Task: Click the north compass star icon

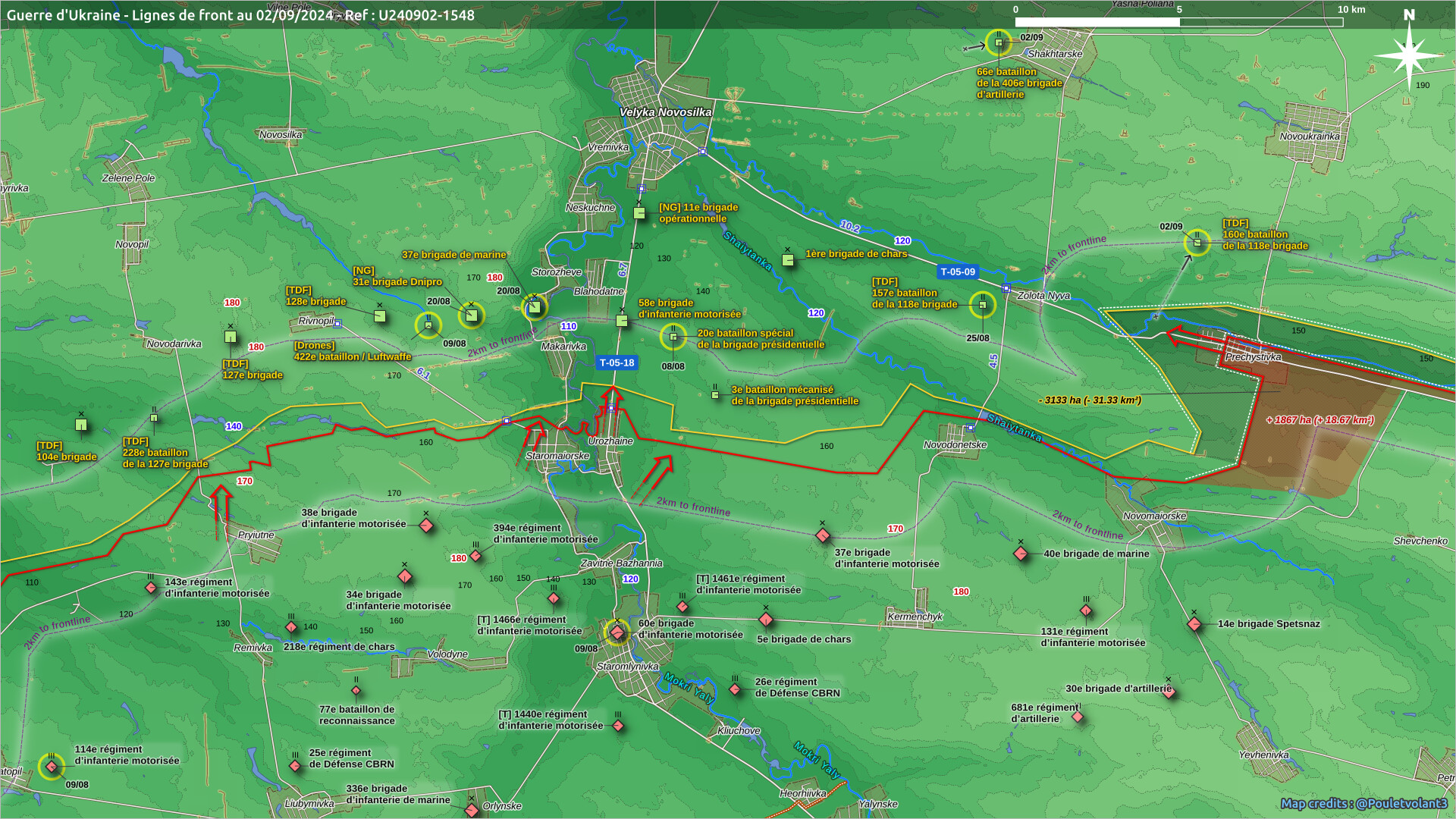Action: [x=1408, y=55]
